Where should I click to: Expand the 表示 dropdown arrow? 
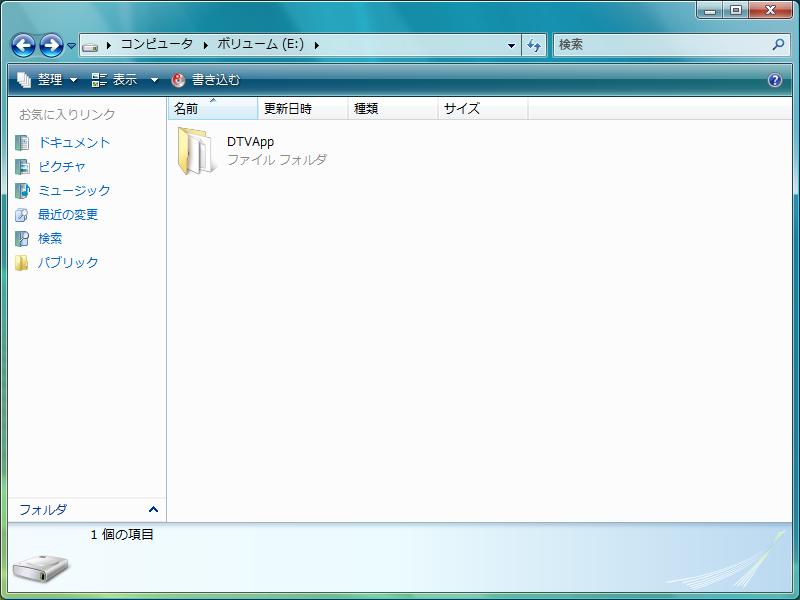point(154,80)
